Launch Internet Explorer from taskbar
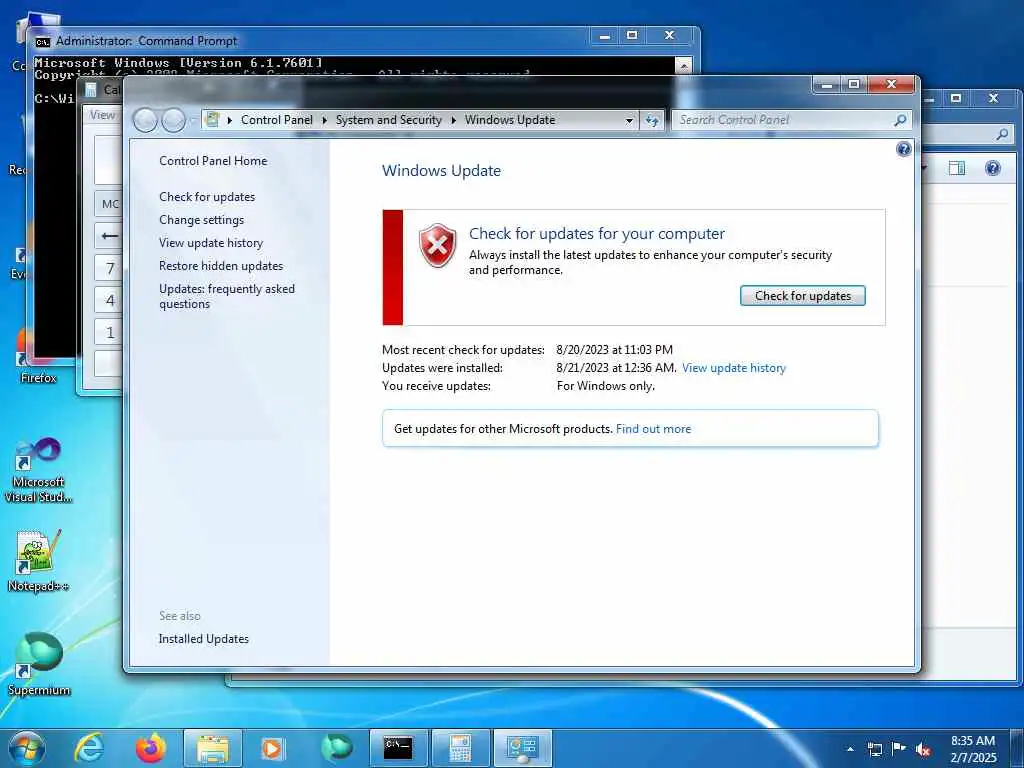Image resolution: width=1024 pixels, height=768 pixels. [89, 748]
